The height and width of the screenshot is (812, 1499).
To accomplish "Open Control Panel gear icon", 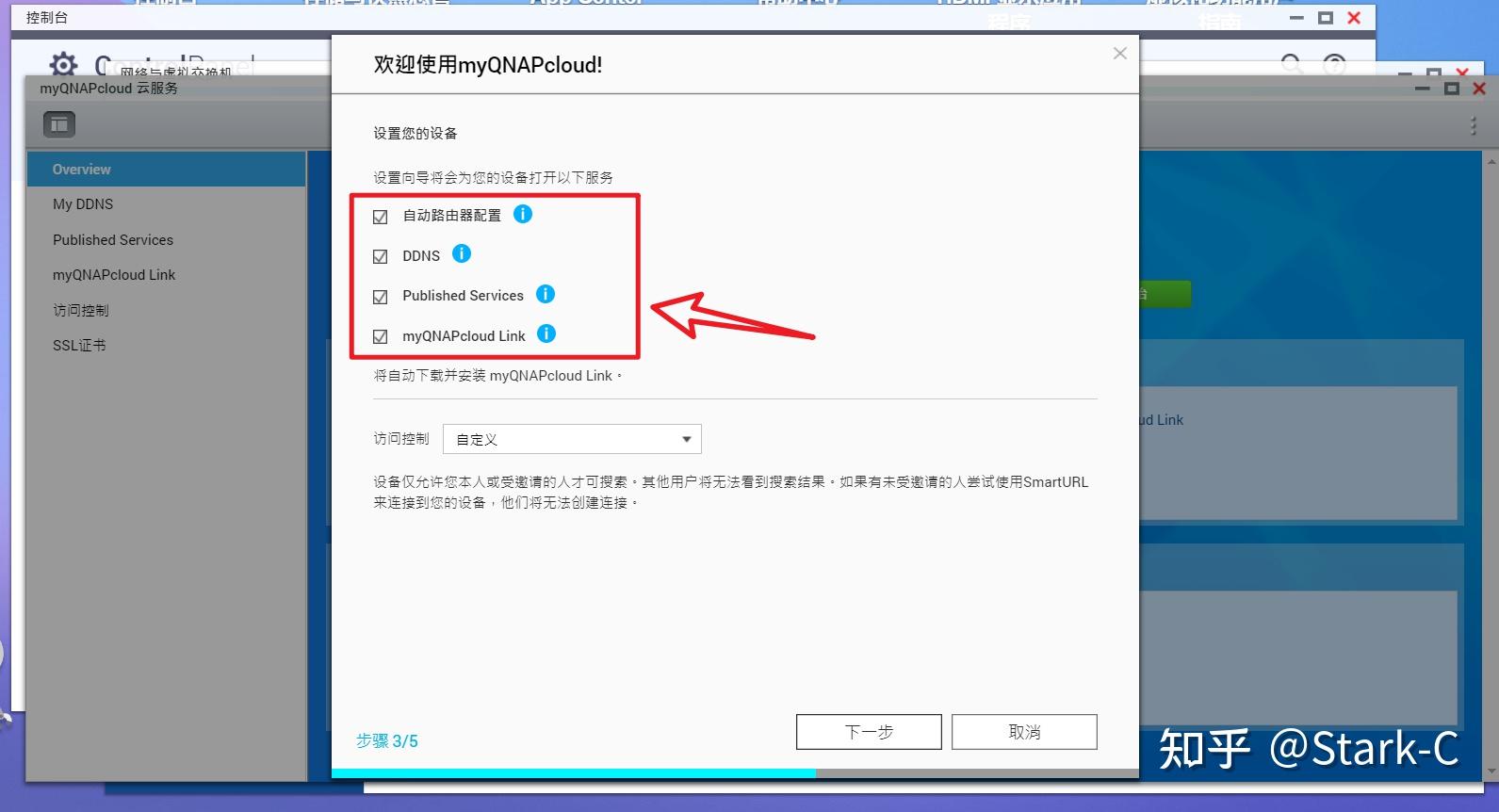I will (x=63, y=64).
